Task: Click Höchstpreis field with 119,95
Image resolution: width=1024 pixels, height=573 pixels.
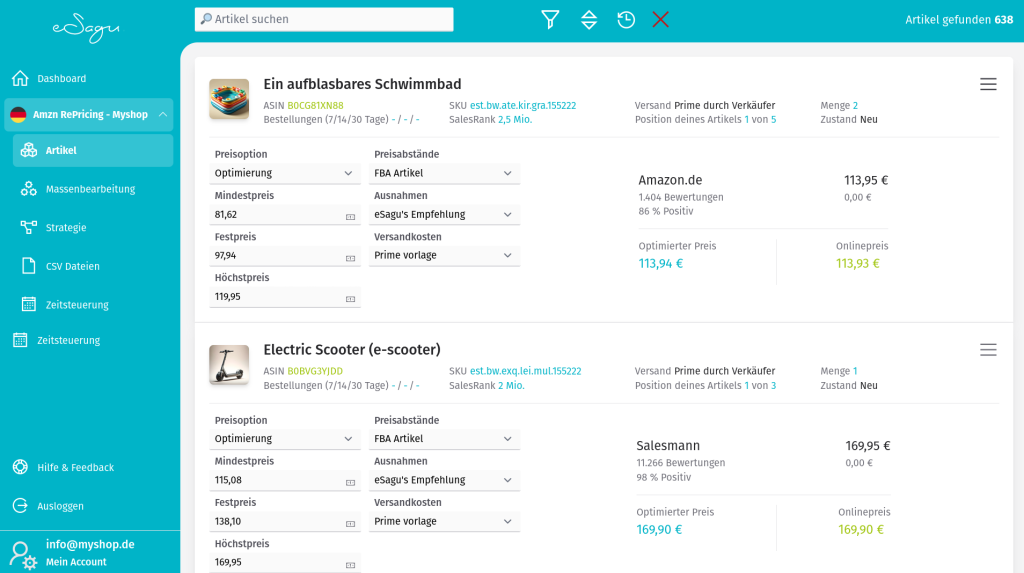Action: 285,297
